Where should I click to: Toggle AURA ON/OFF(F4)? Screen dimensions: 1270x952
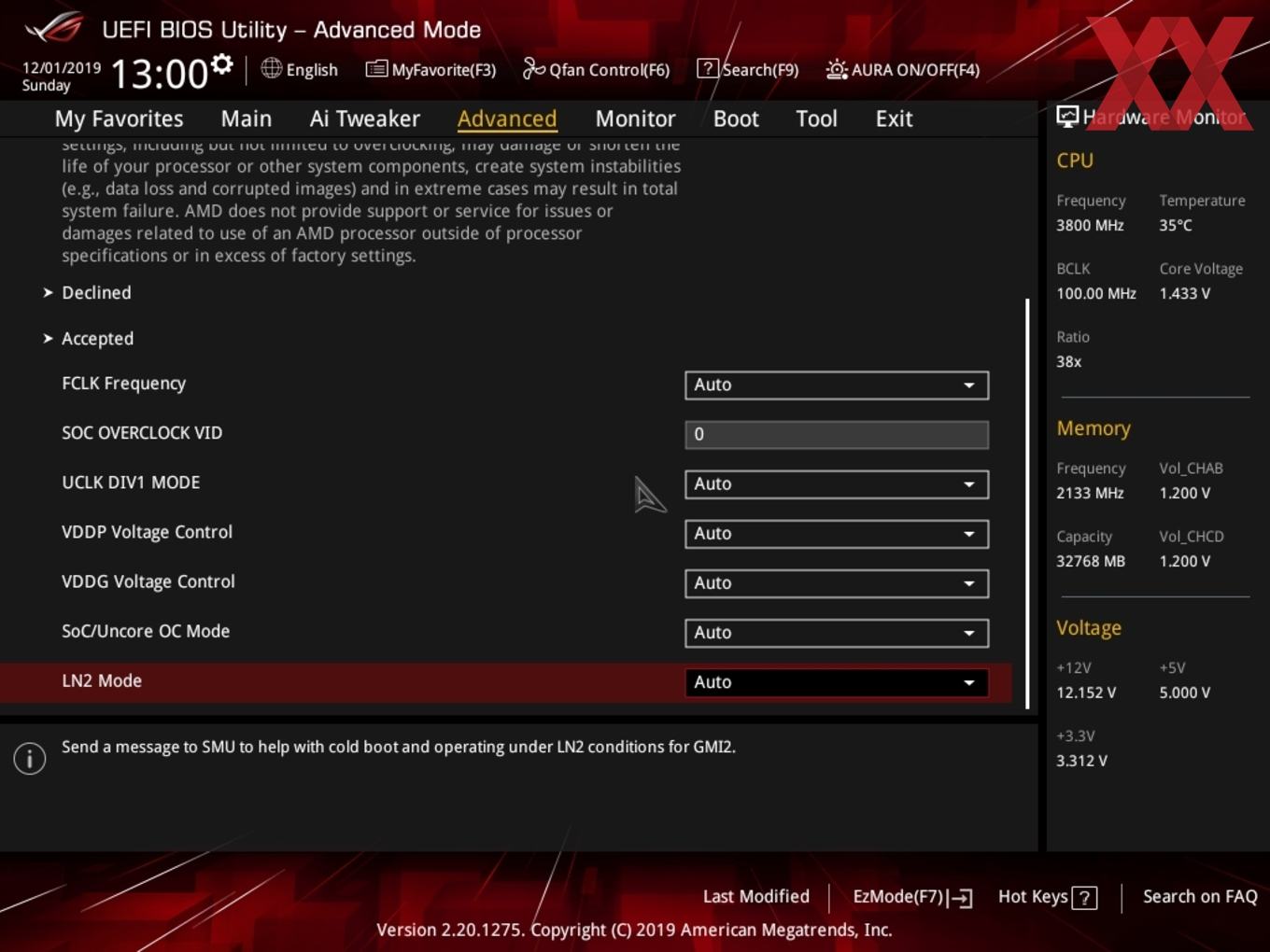(x=903, y=69)
